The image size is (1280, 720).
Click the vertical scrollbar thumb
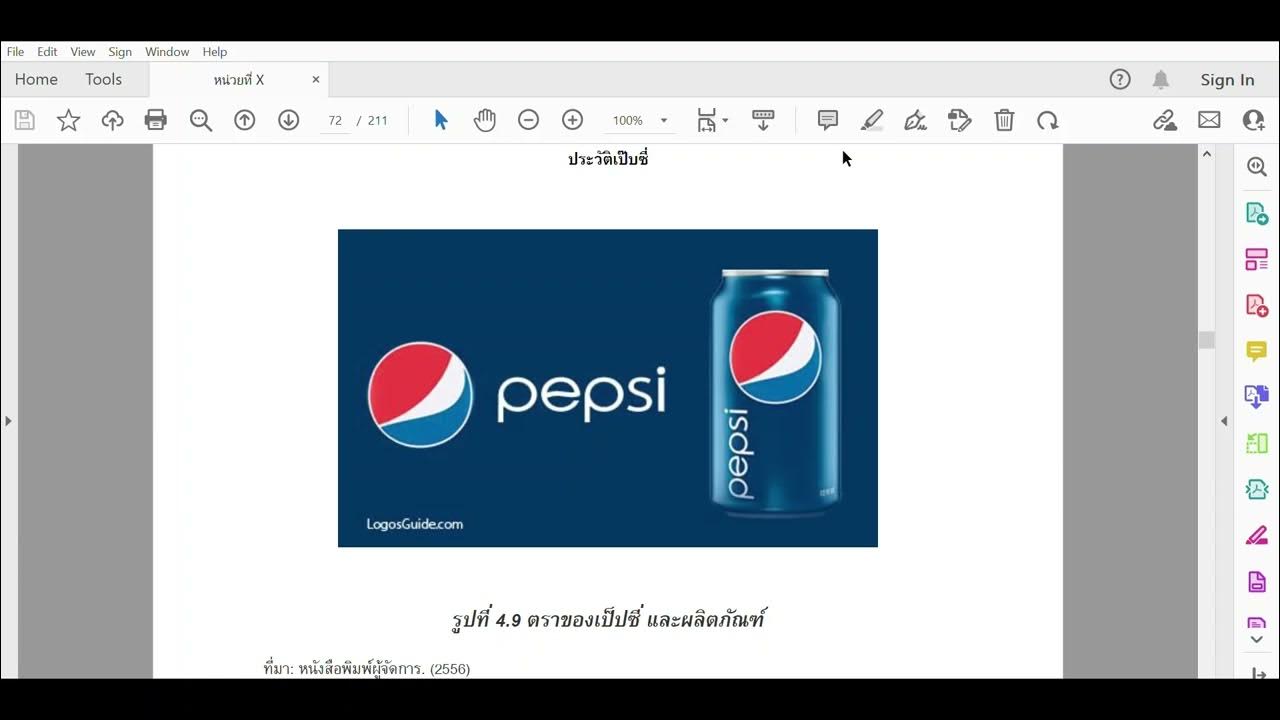(1207, 340)
